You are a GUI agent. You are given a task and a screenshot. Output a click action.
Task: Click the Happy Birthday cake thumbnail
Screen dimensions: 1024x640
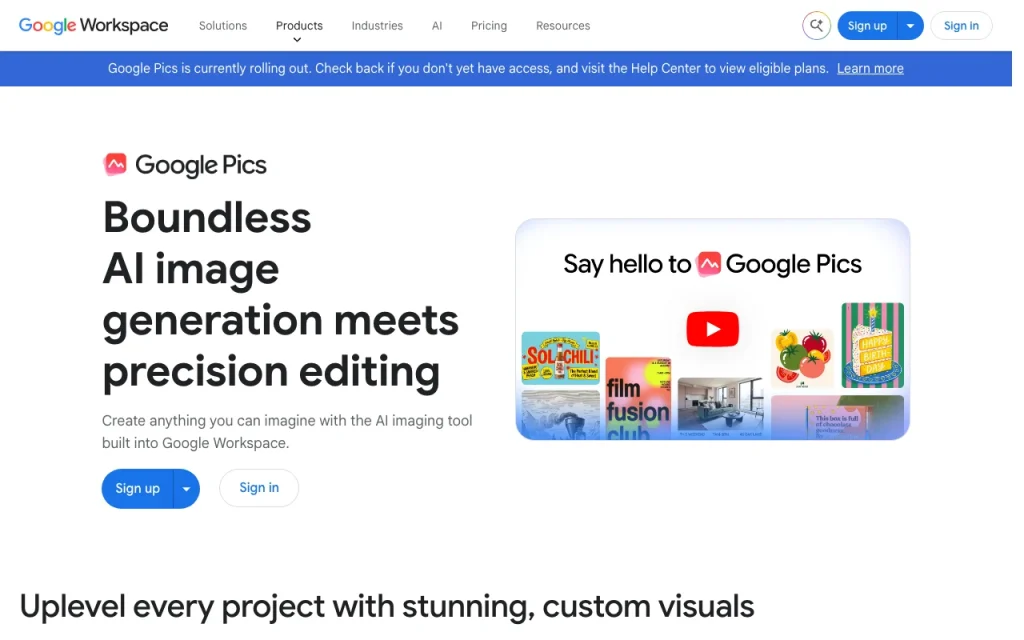click(x=872, y=345)
